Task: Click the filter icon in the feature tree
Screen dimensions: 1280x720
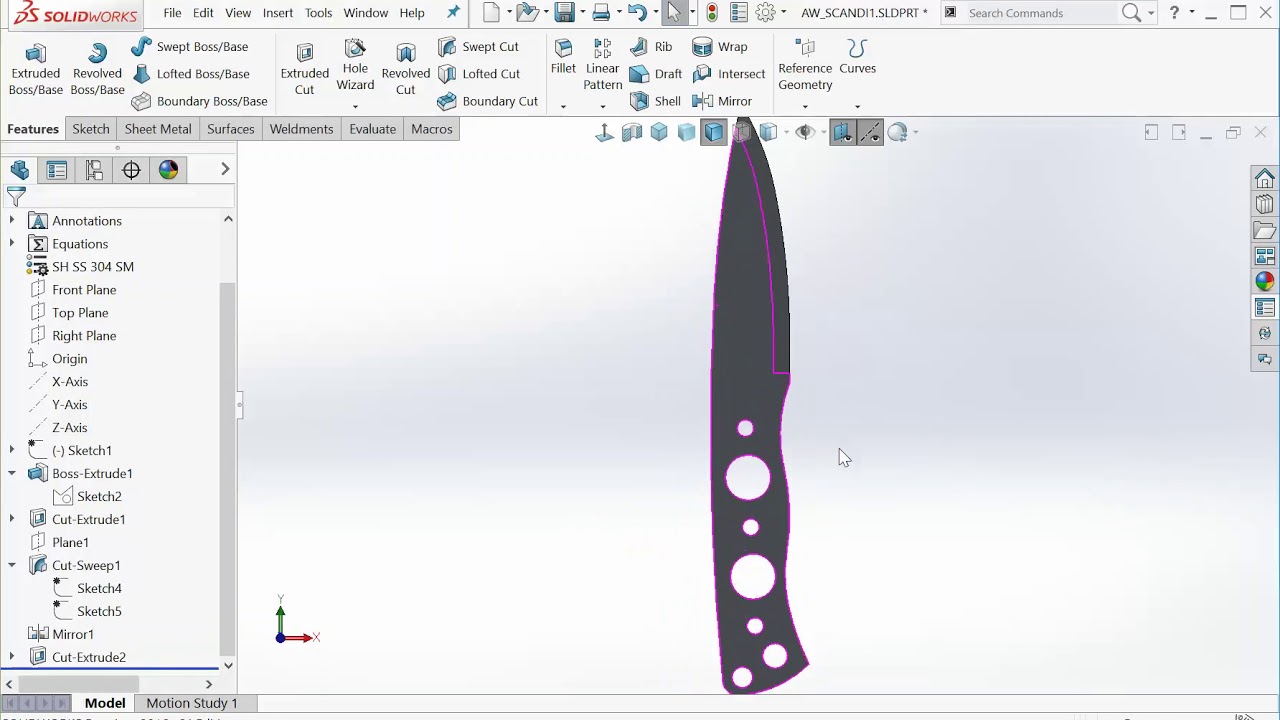Action: point(16,197)
